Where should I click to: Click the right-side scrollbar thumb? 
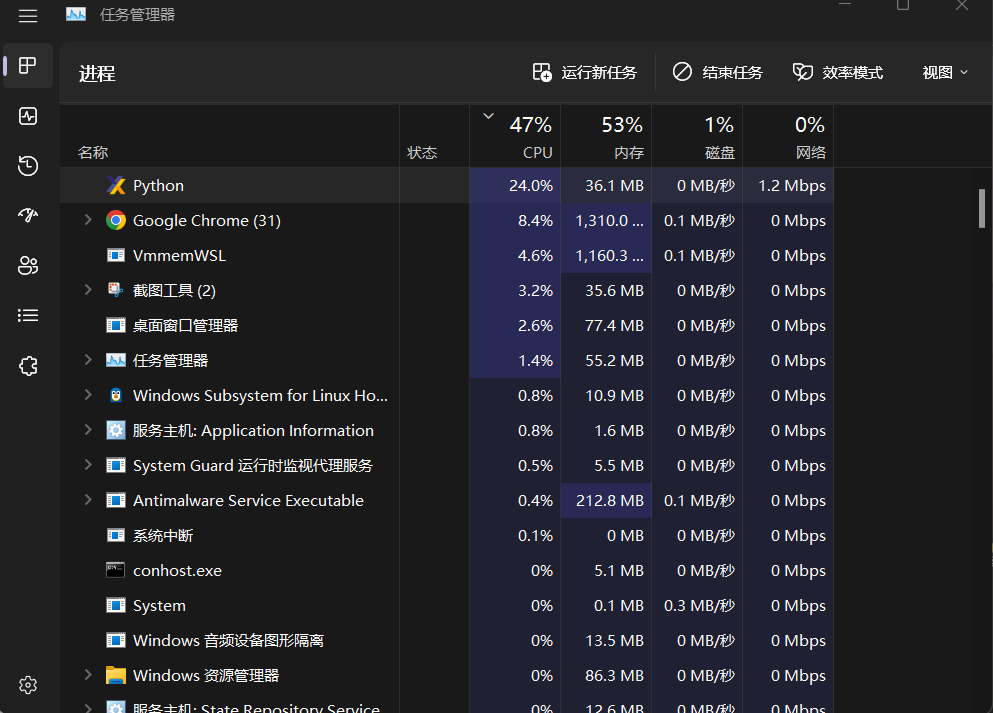982,210
